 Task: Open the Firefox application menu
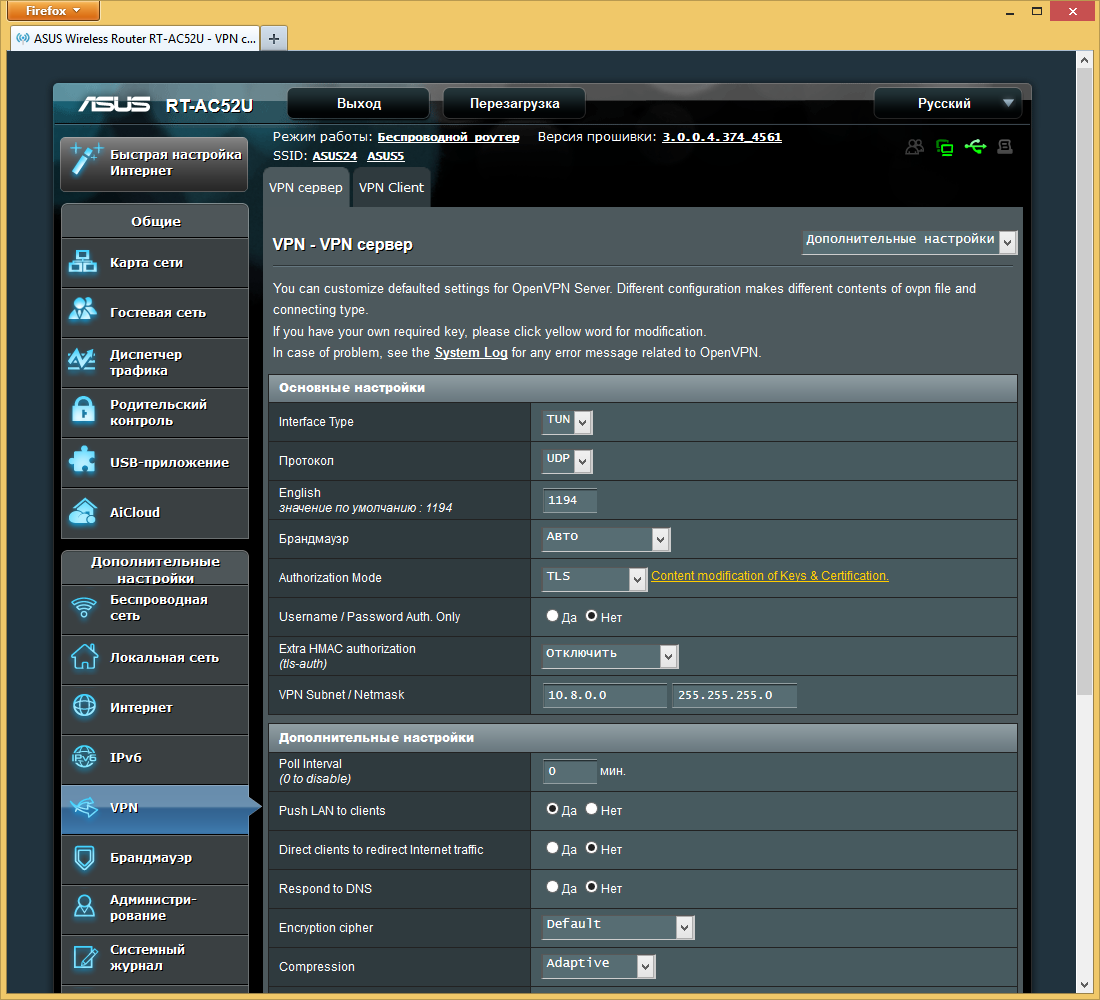pyautogui.click(x=53, y=11)
